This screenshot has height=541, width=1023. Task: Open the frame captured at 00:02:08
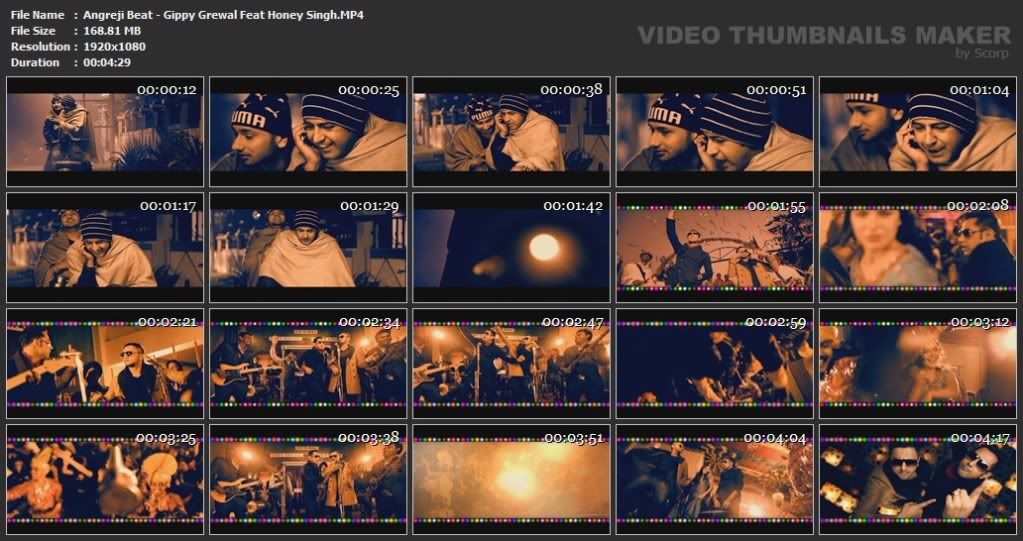[x=918, y=247]
